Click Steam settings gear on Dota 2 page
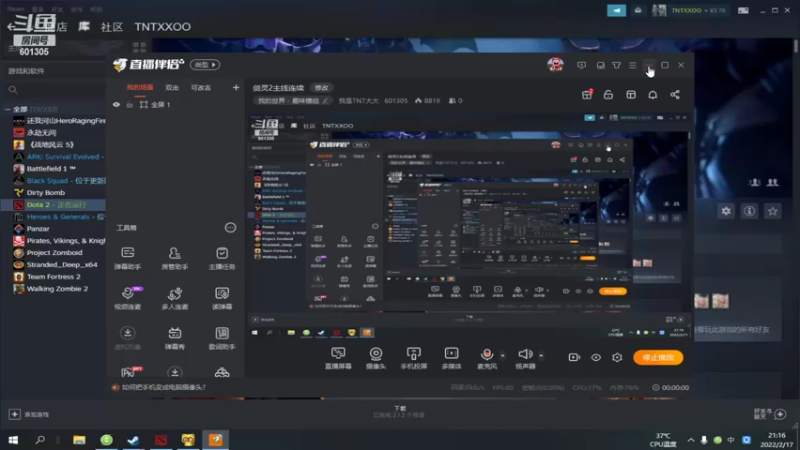The height and width of the screenshot is (450, 800). tap(726, 211)
